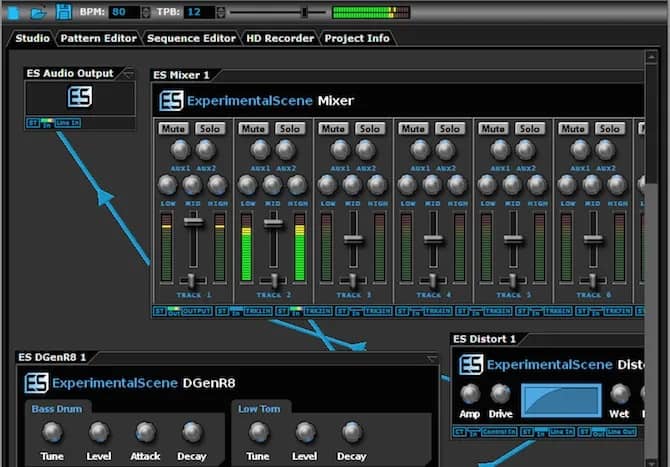Click the ExperimentalScene Mixer logo icon
Image resolution: width=670 pixels, height=467 pixels.
click(171, 101)
